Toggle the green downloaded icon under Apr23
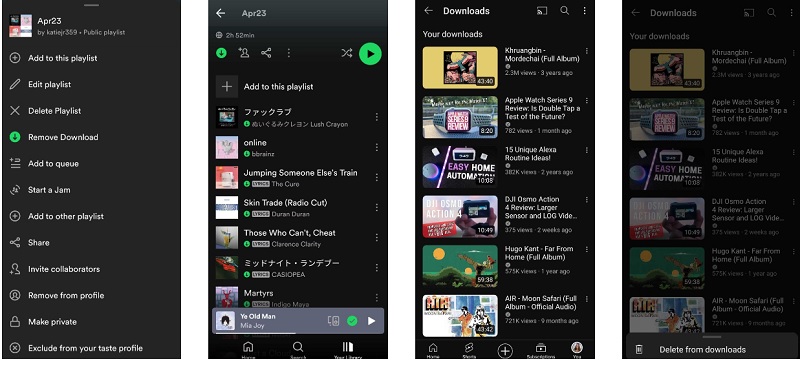 point(221,53)
